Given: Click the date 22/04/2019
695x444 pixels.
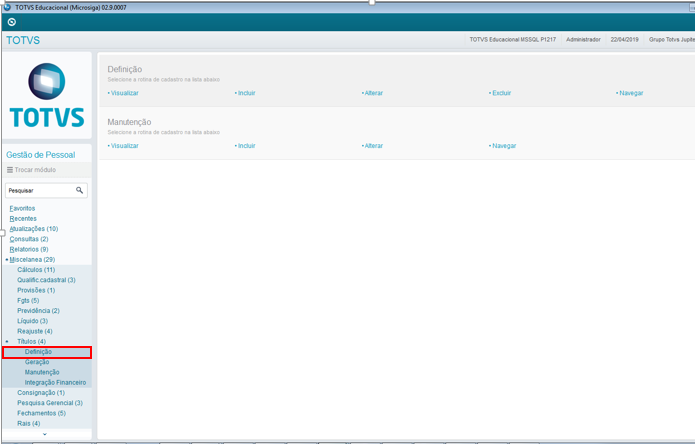Looking at the screenshot, I should click(x=625, y=39).
